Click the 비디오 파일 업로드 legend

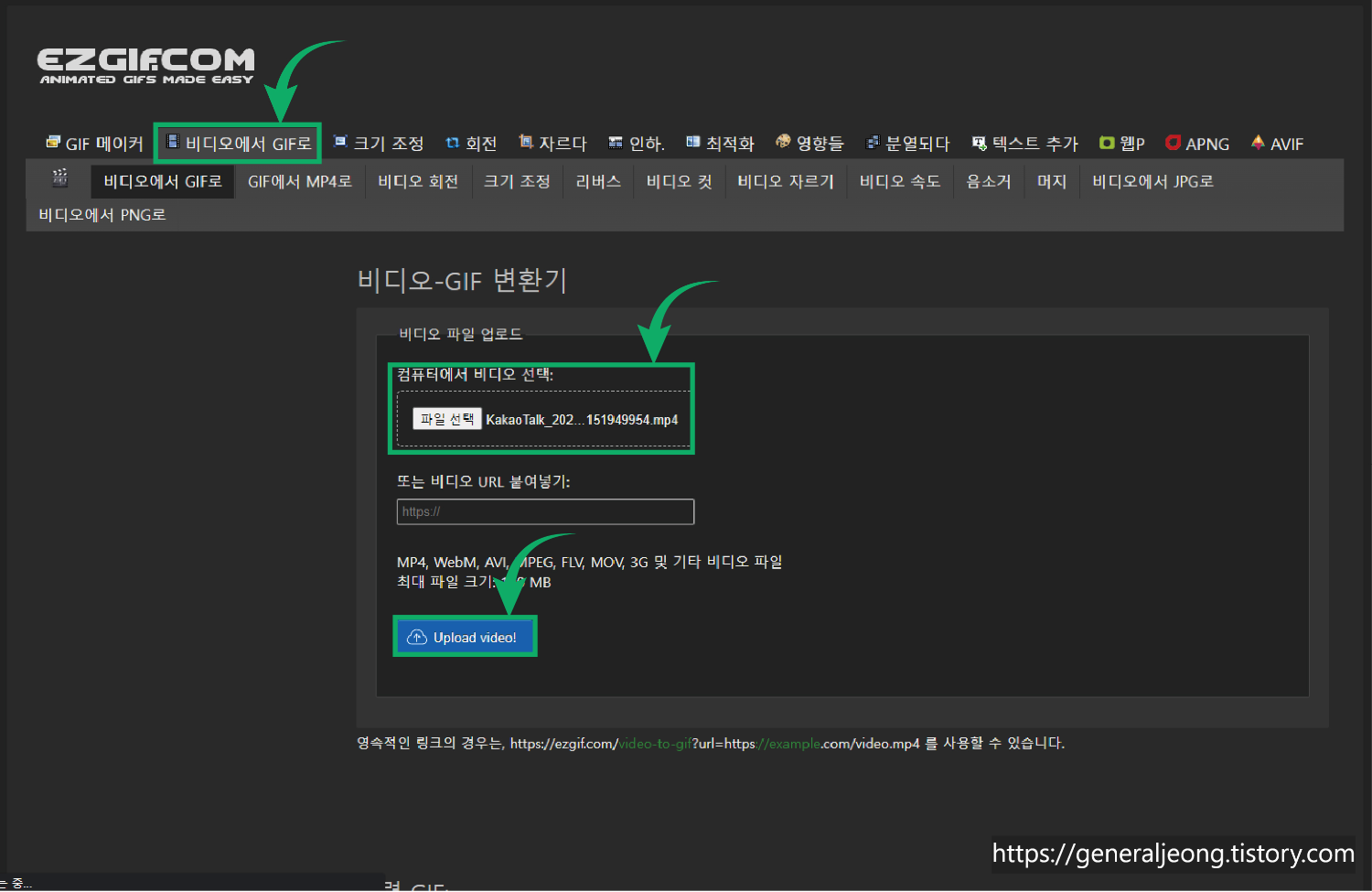pyautogui.click(x=461, y=334)
